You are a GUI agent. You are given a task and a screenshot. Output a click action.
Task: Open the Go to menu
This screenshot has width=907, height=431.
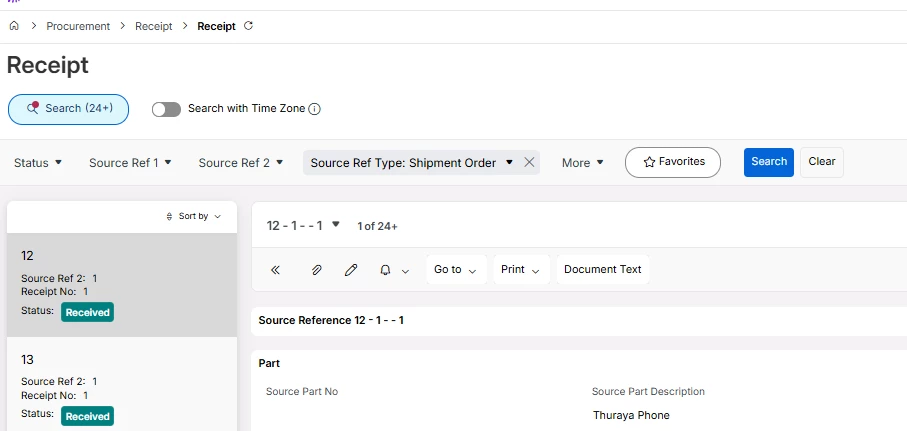(x=455, y=270)
